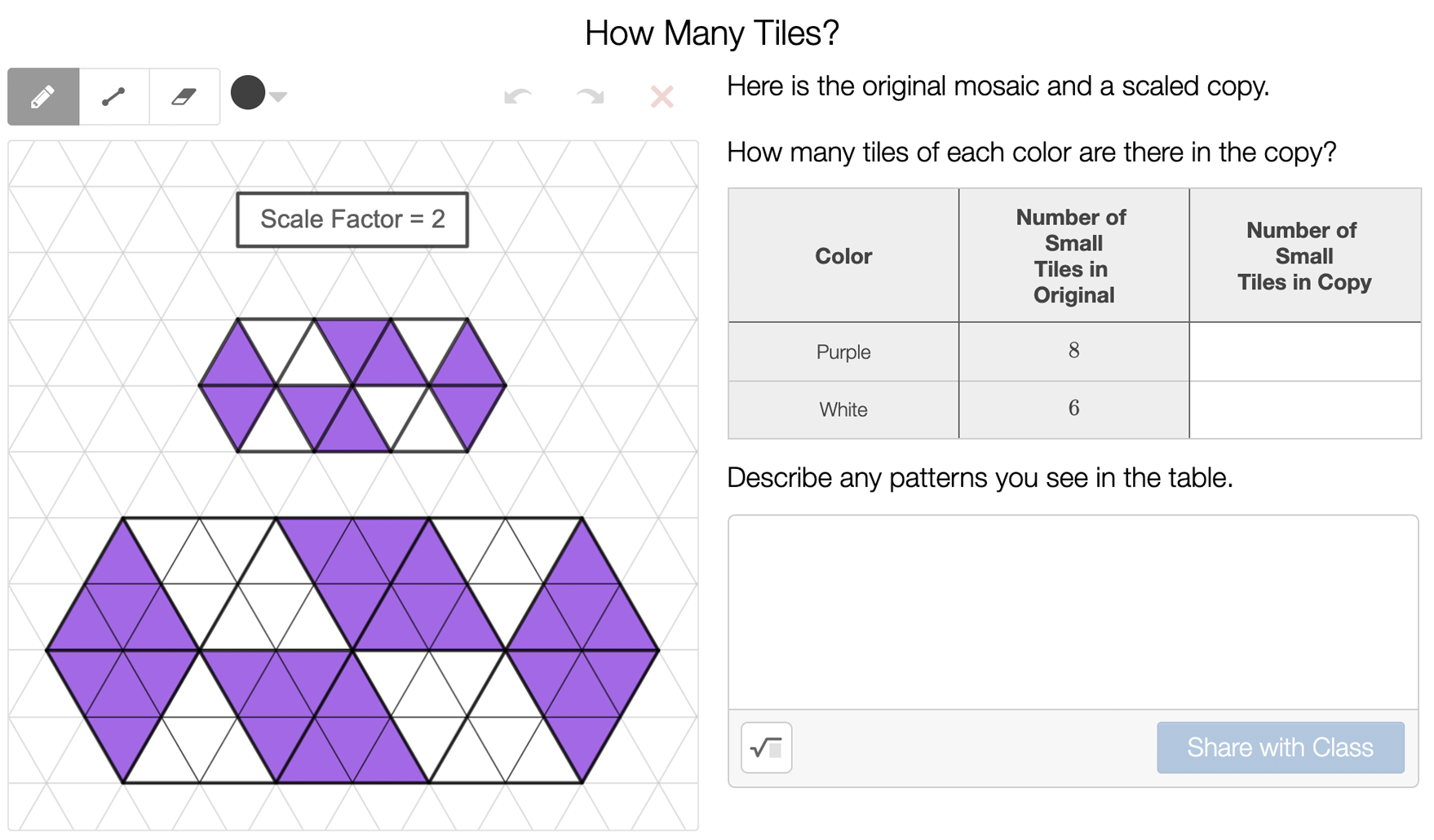This screenshot has width=1434, height=840.
Task: Expand the color picker dropdown arrow
Action: [x=279, y=97]
